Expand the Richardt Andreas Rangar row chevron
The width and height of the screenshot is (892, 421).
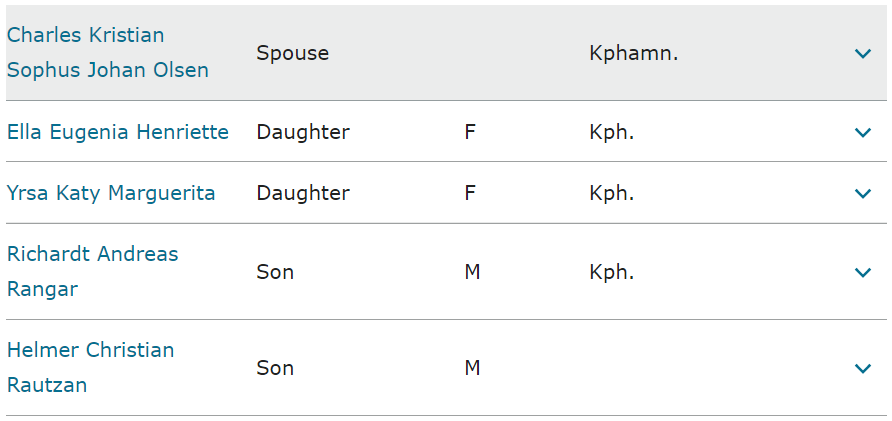pos(864,272)
